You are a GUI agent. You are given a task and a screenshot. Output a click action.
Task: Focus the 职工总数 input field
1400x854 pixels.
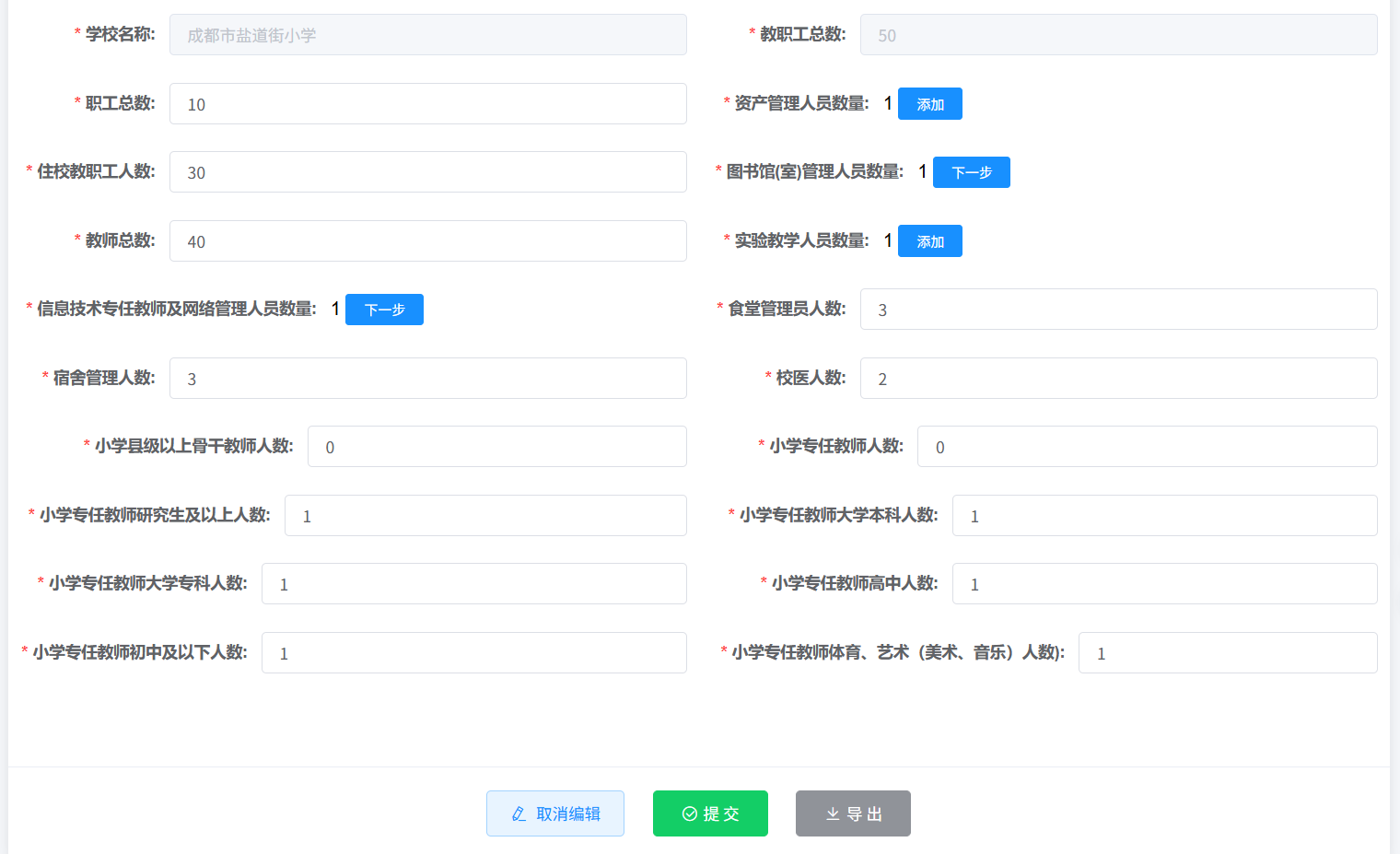427,104
